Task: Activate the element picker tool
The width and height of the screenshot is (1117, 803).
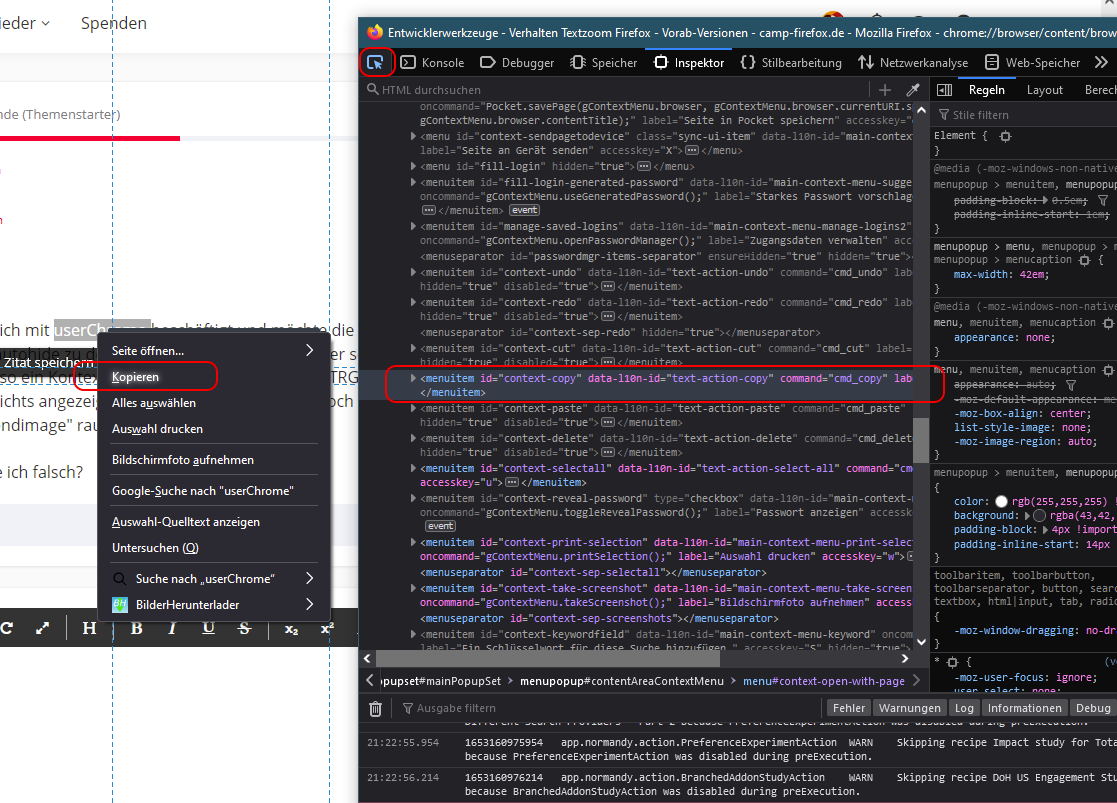Action: coord(376,62)
